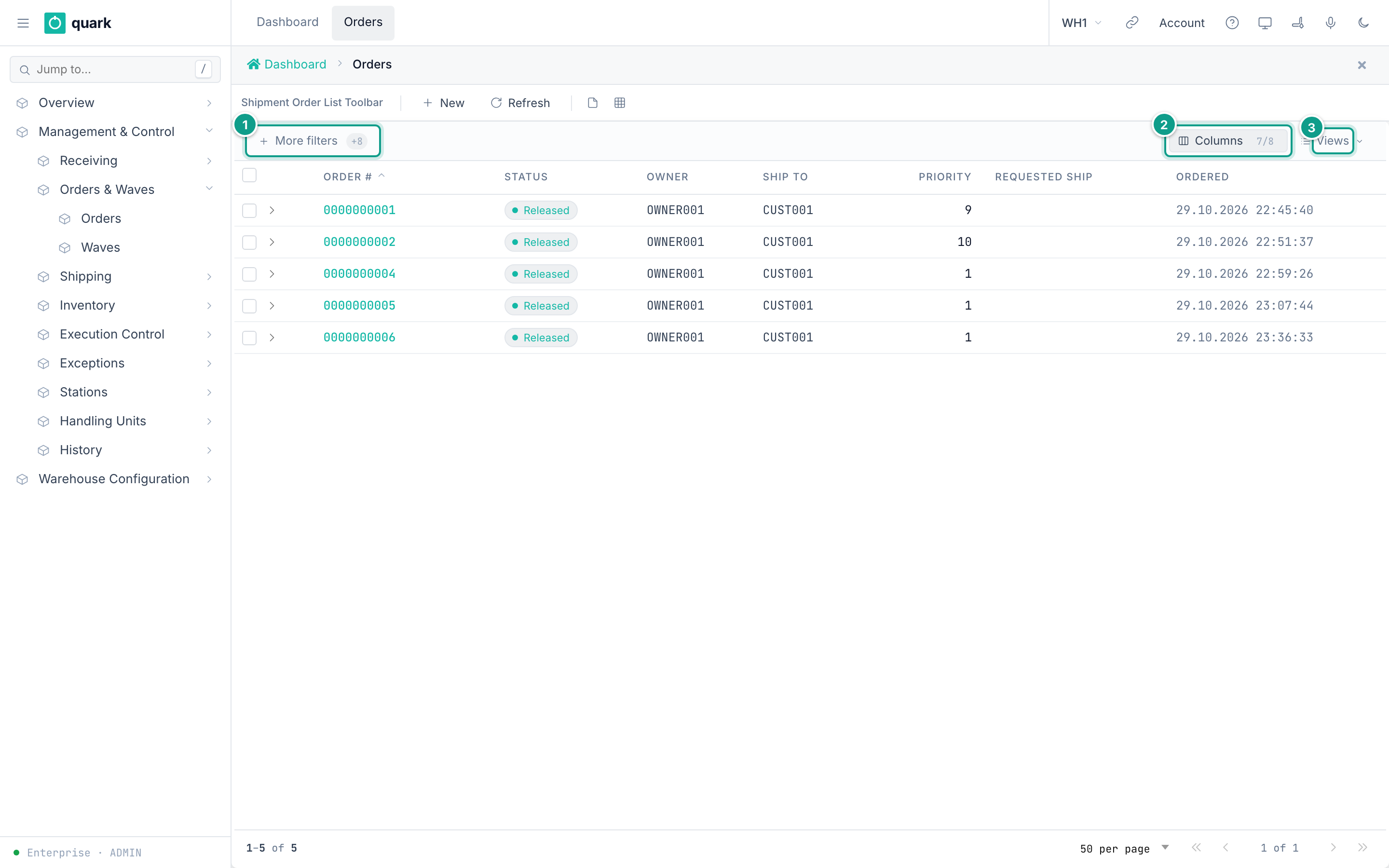Tick the select-all checkbox in table header
1389x868 pixels.
pos(249,175)
